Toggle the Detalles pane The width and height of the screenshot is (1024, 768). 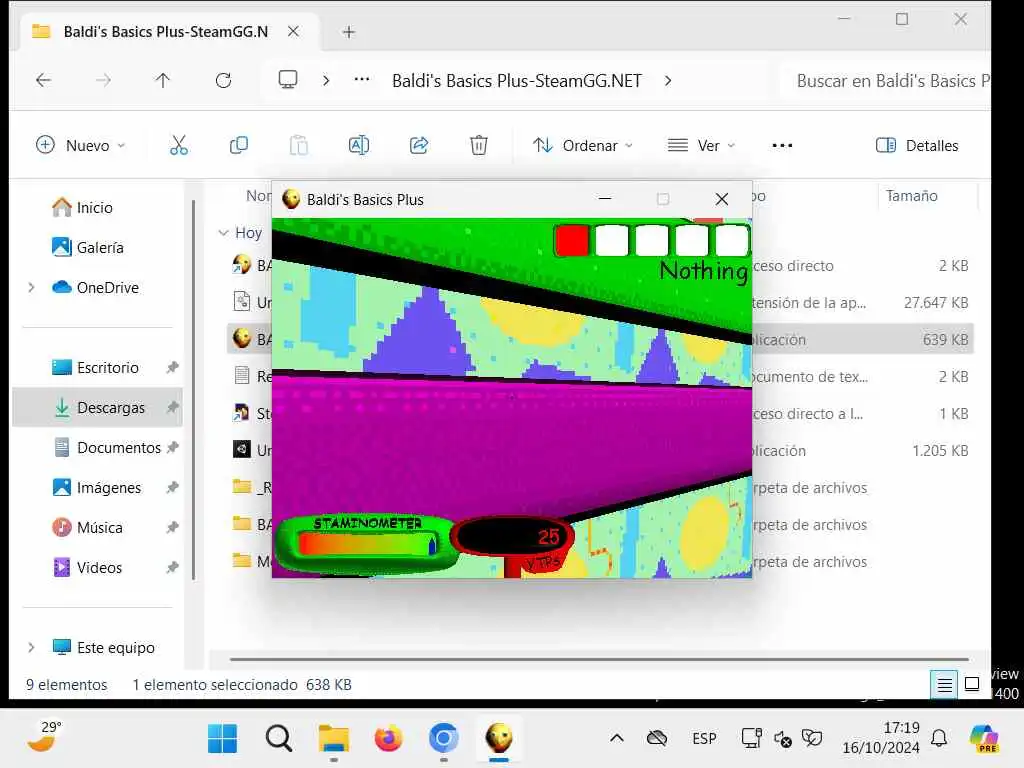pyautogui.click(x=916, y=146)
